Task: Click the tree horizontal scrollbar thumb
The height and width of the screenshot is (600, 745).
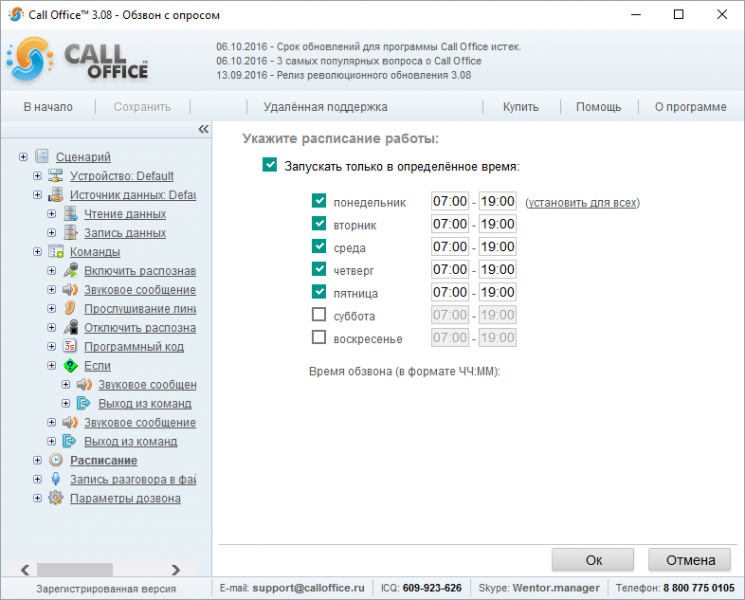Action: click(x=75, y=569)
